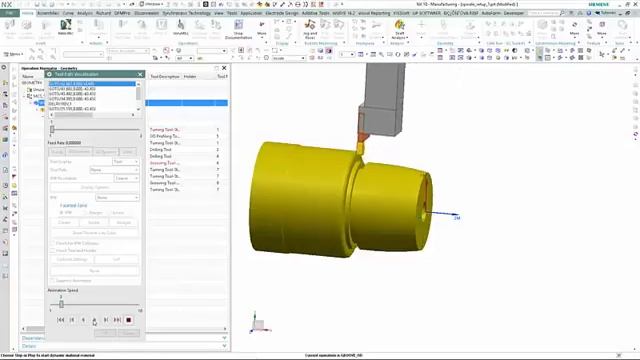Open the IPW None dropdown
The width and height of the screenshot is (640, 360).
[117, 198]
